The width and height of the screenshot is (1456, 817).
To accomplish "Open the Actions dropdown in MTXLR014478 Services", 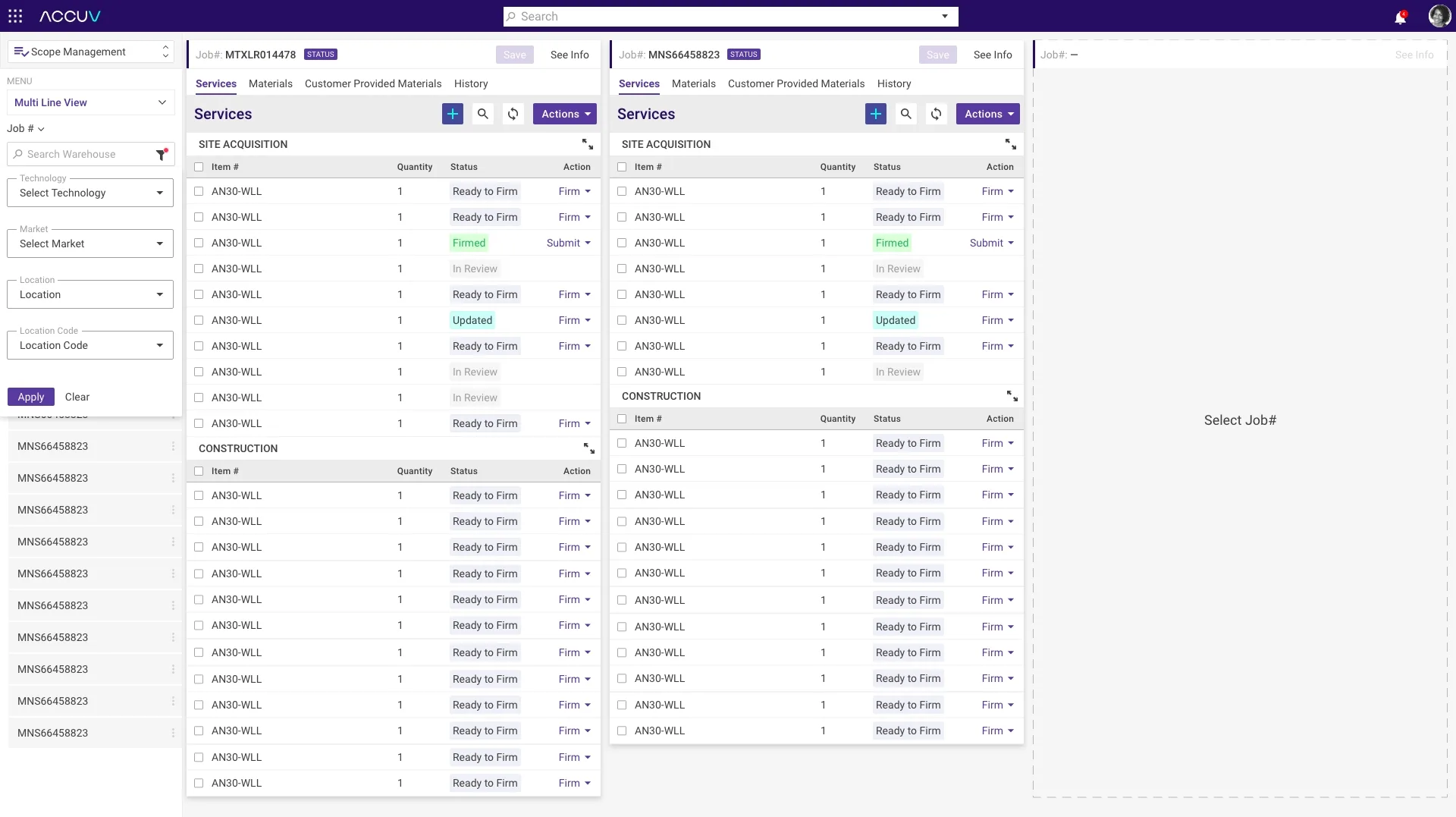I will pyautogui.click(x=565, y=114).
